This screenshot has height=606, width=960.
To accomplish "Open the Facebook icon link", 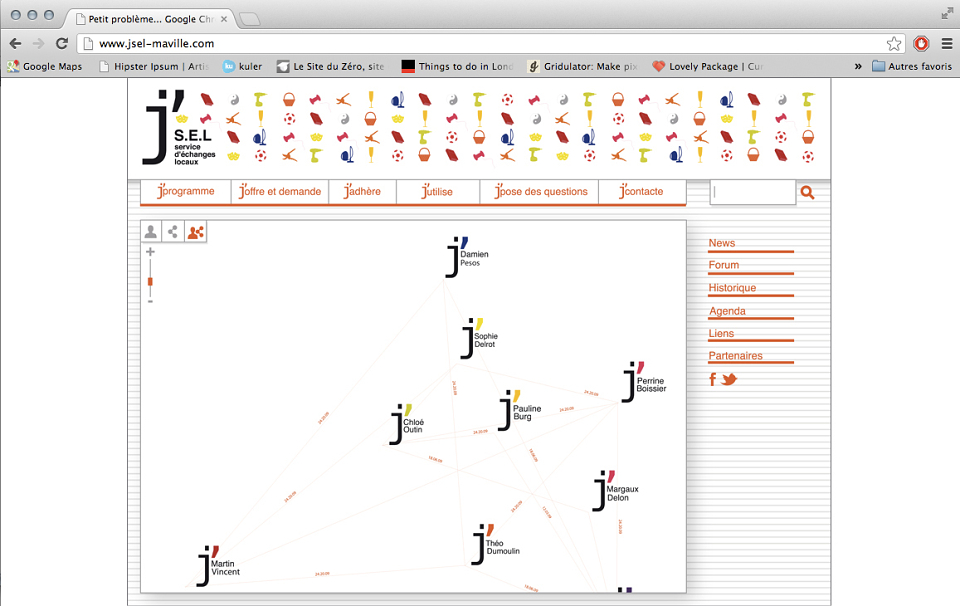I will [x=713, y=380].
